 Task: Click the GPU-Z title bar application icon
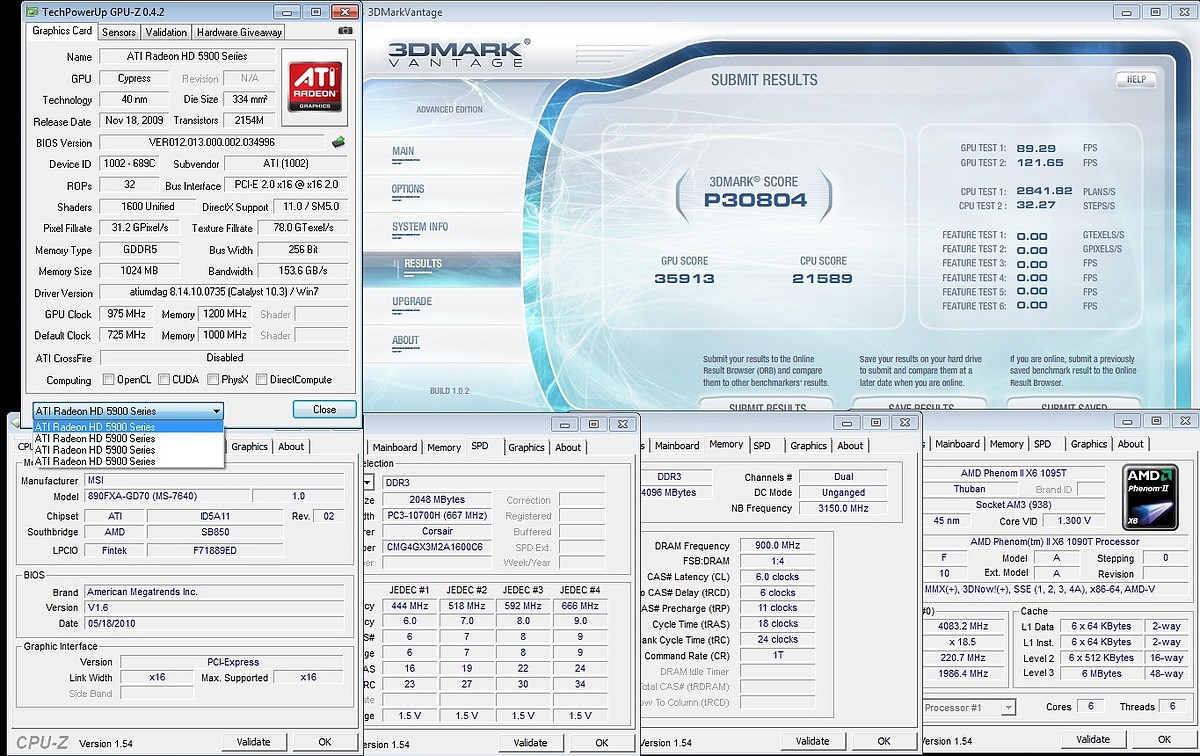click(x=31, y=11)
